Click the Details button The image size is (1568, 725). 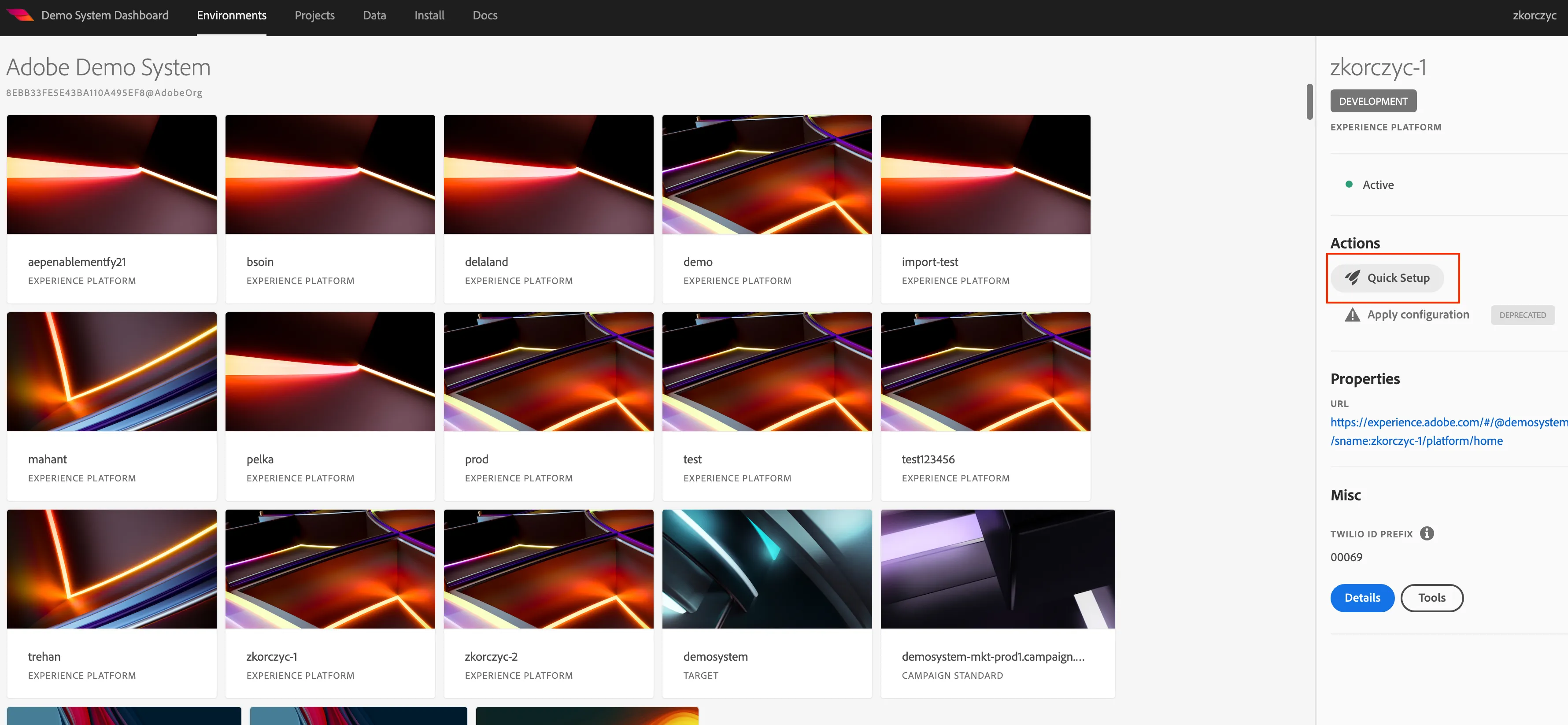point(1362,598)
